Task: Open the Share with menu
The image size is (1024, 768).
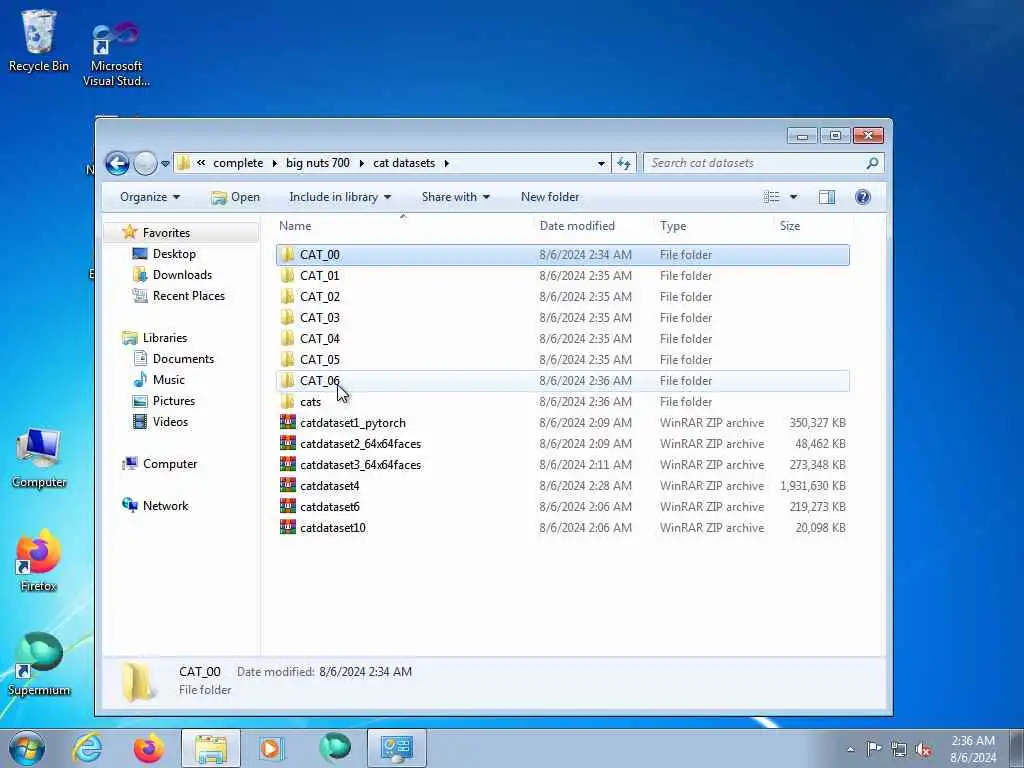Action: click(x=455, y=197)
